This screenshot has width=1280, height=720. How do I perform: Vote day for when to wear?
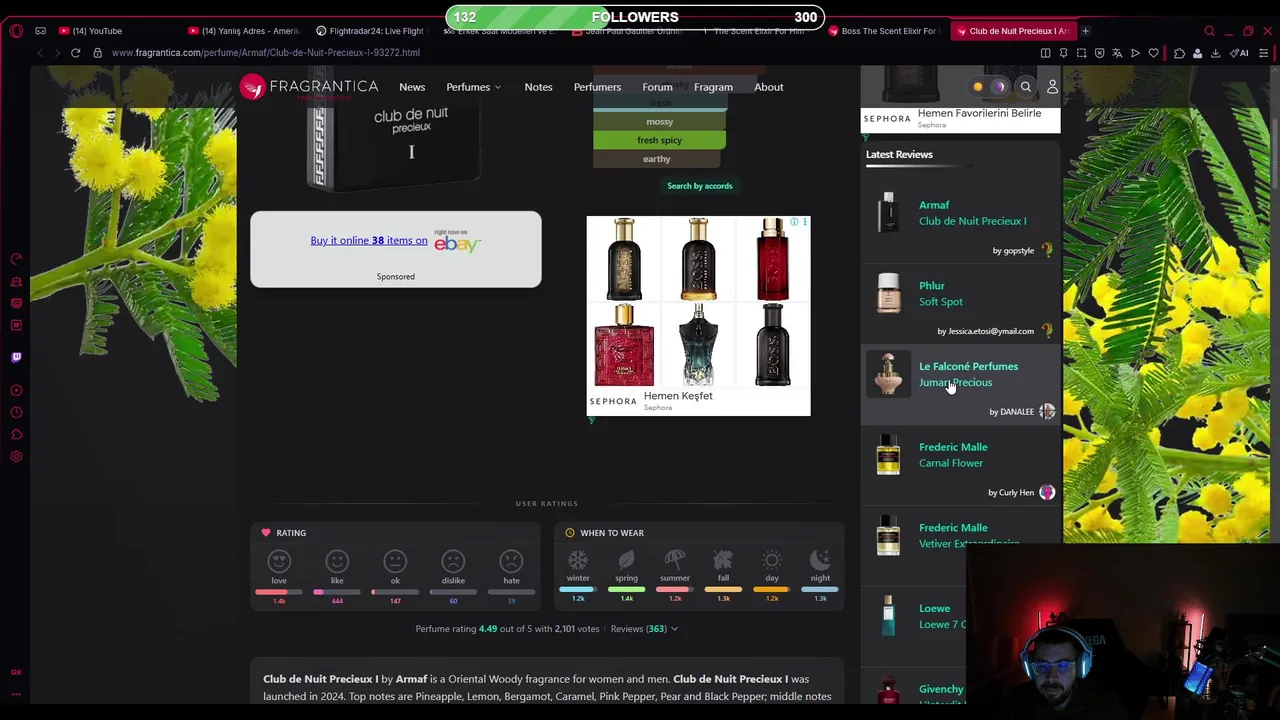[x=772, y=560]
